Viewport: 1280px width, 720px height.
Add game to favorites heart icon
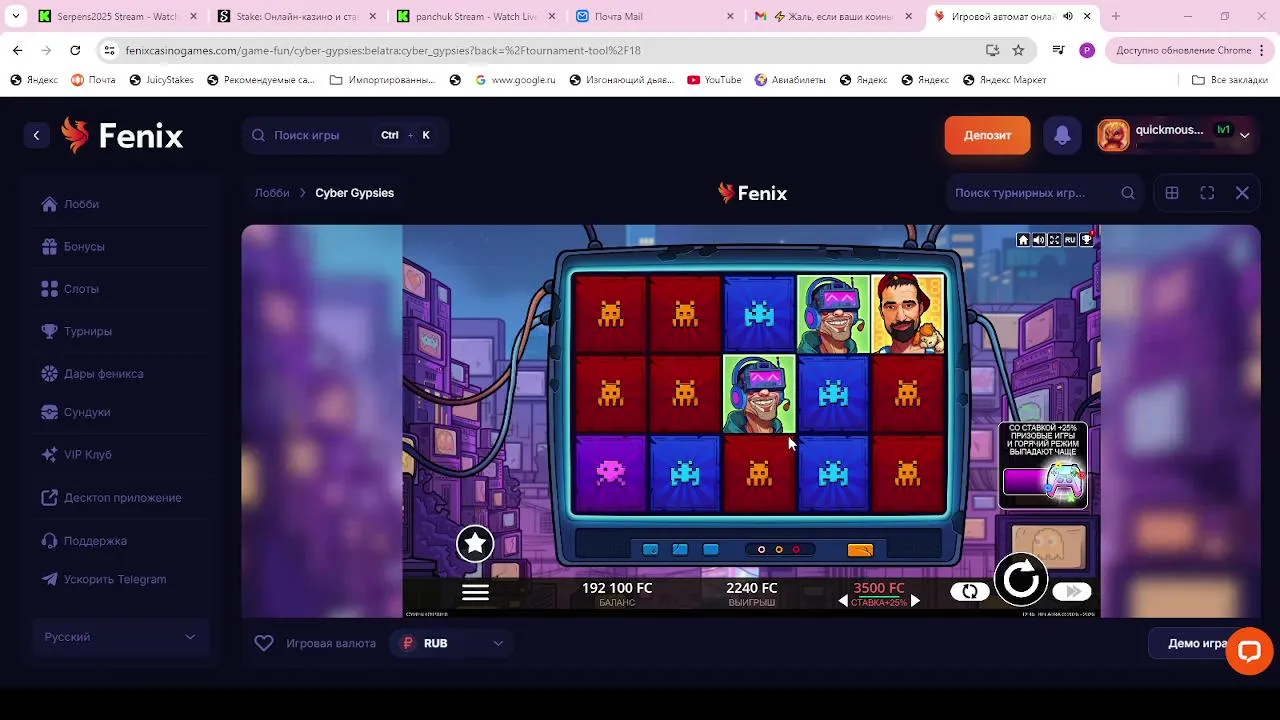264,643
